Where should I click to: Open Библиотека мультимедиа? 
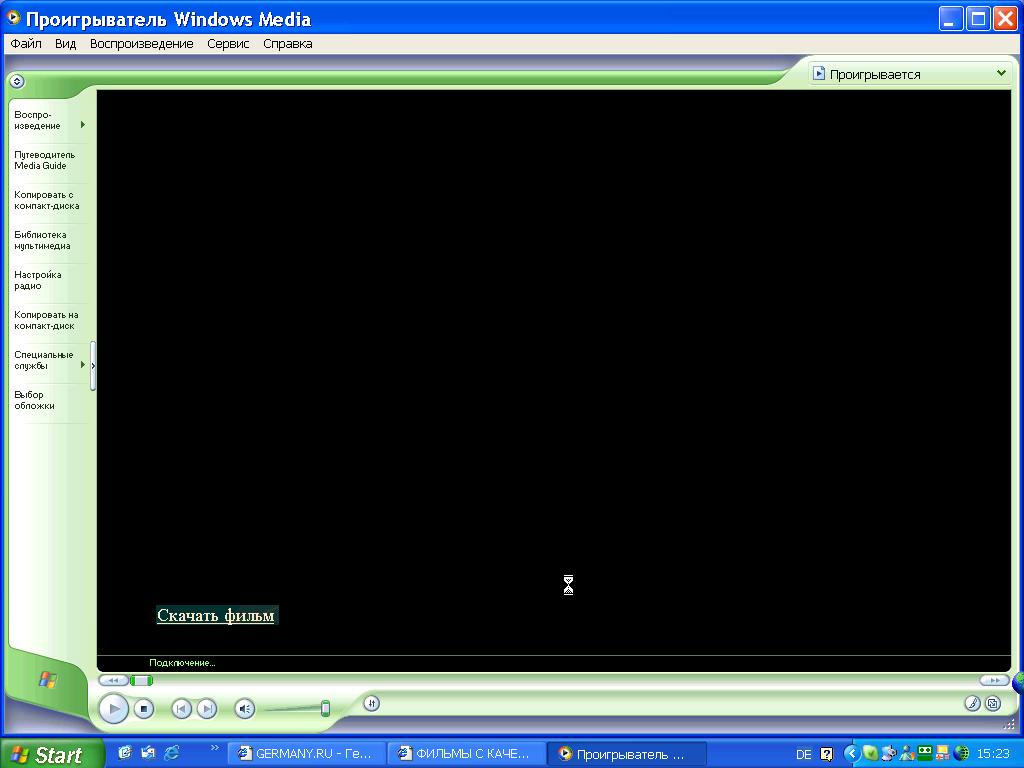pyautogui.click(x=42, y=240)
